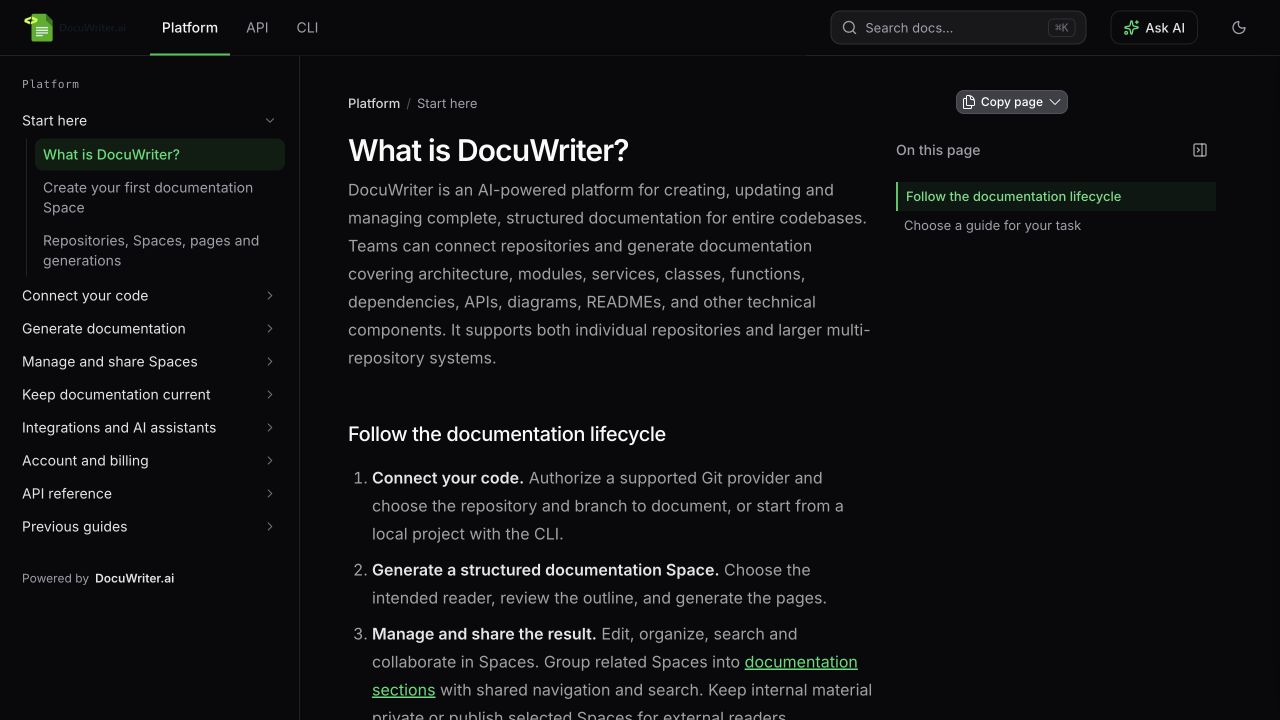
Task: Click the Ask AI button label
Action: coord(1165,28)
